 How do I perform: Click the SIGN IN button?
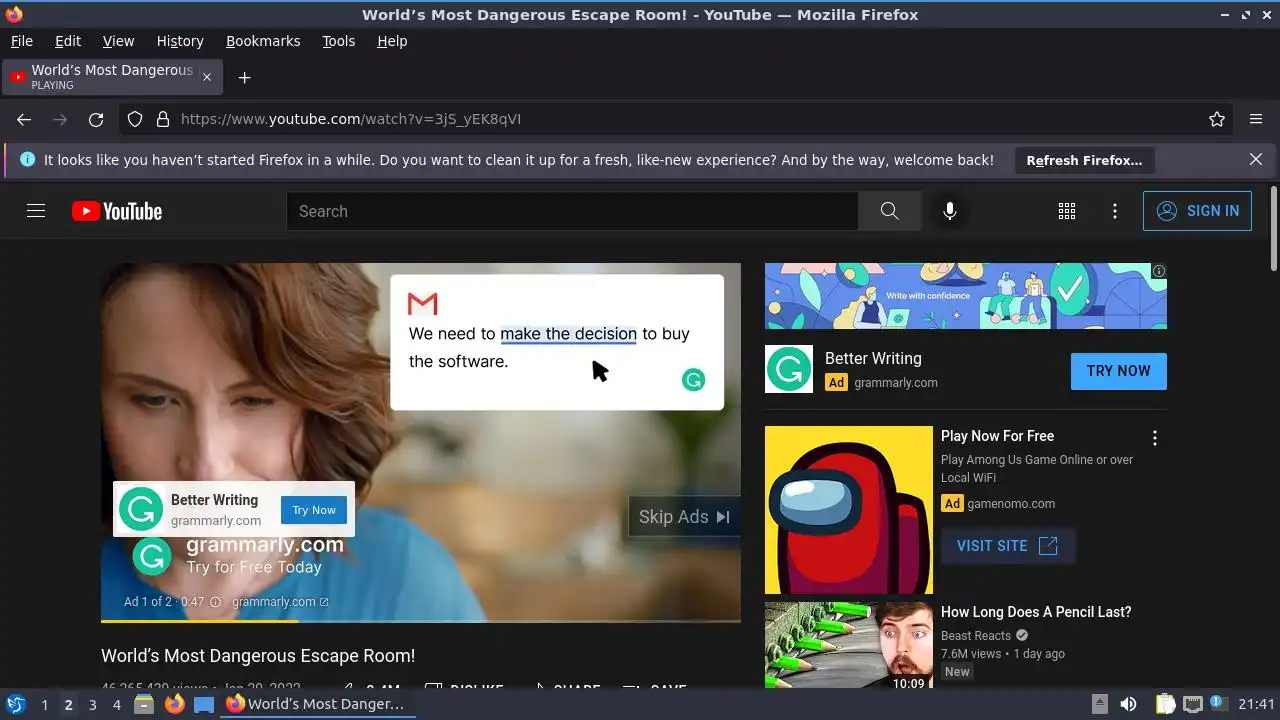click(x=1197, y=211)
